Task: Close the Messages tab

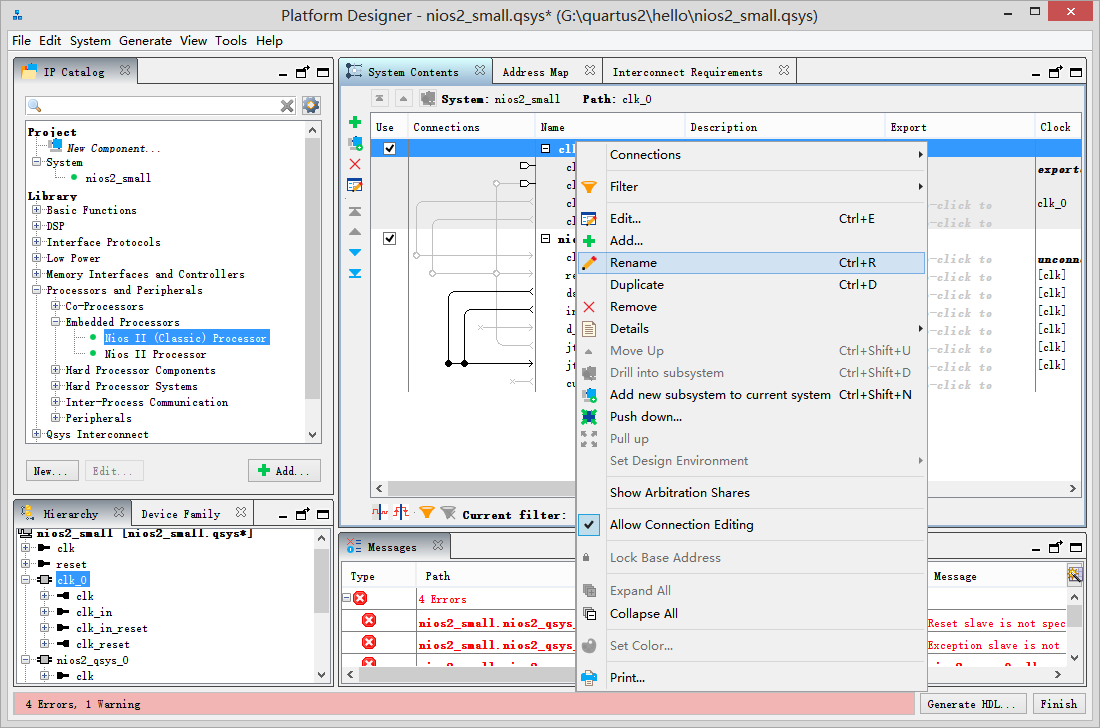Action: click(x=438, y=545)
